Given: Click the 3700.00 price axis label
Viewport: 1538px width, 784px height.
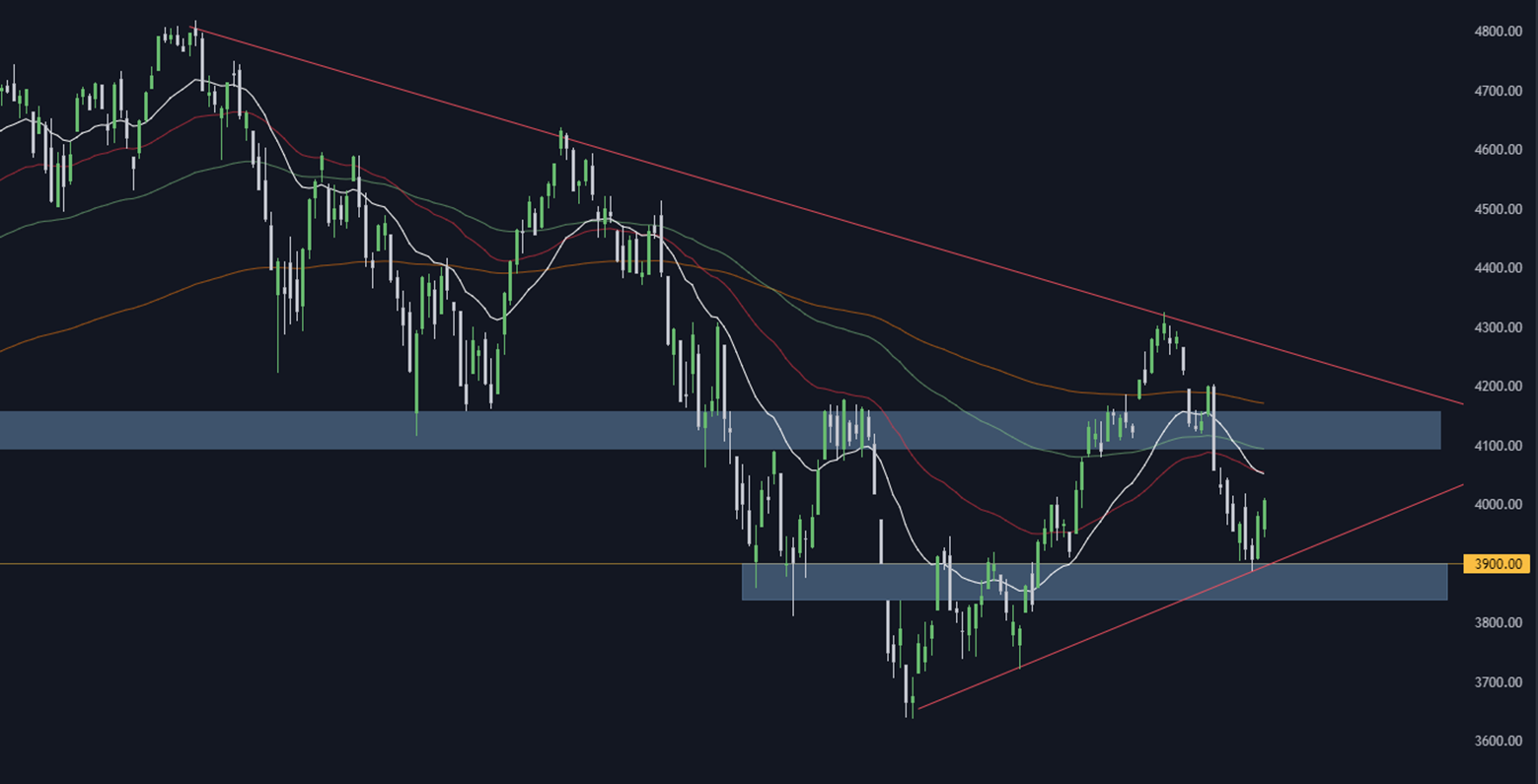Looking at the screenshot, I should [1499, 682].
